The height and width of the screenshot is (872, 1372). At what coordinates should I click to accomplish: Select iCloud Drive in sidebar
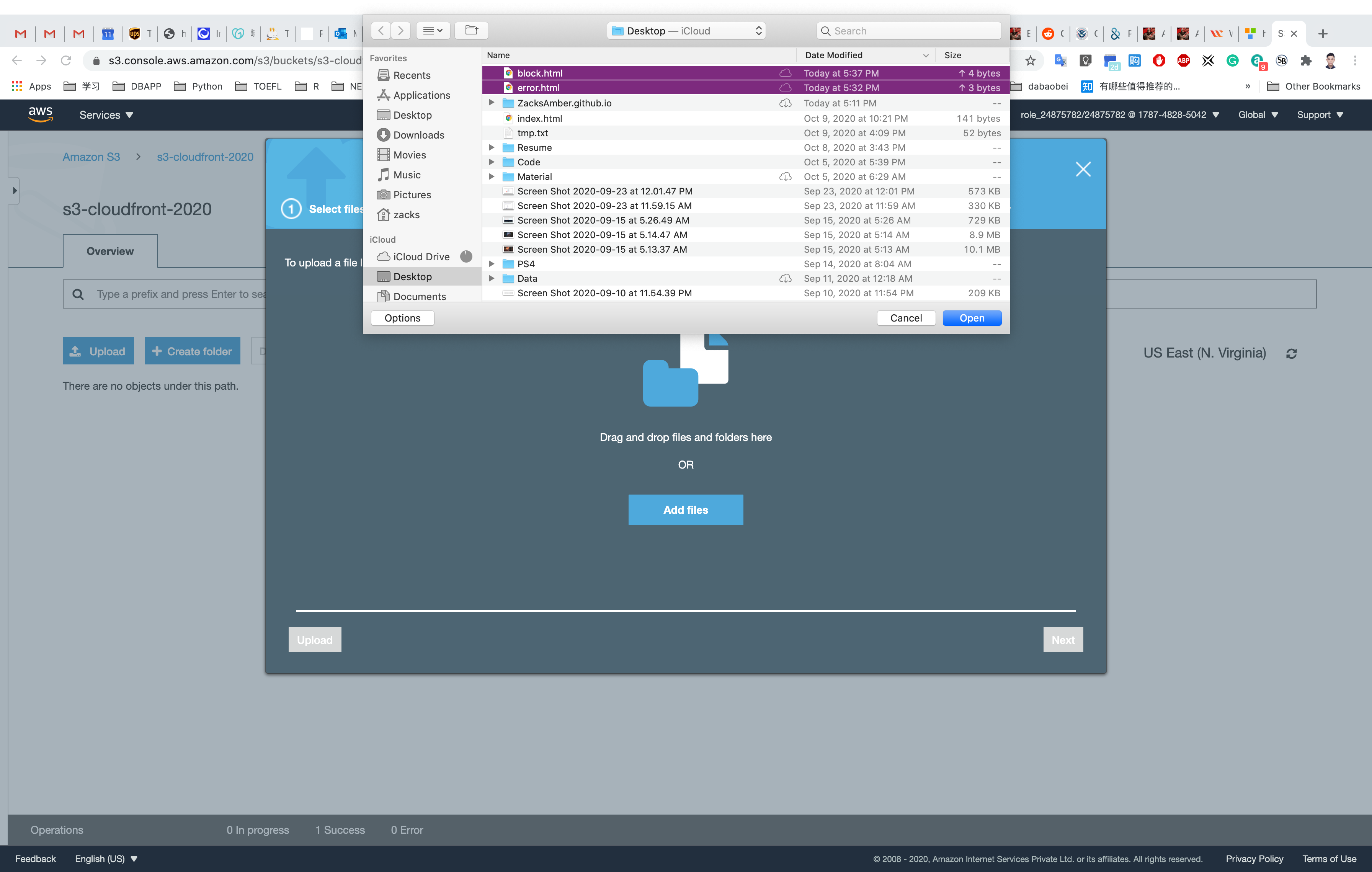point(420,257)
